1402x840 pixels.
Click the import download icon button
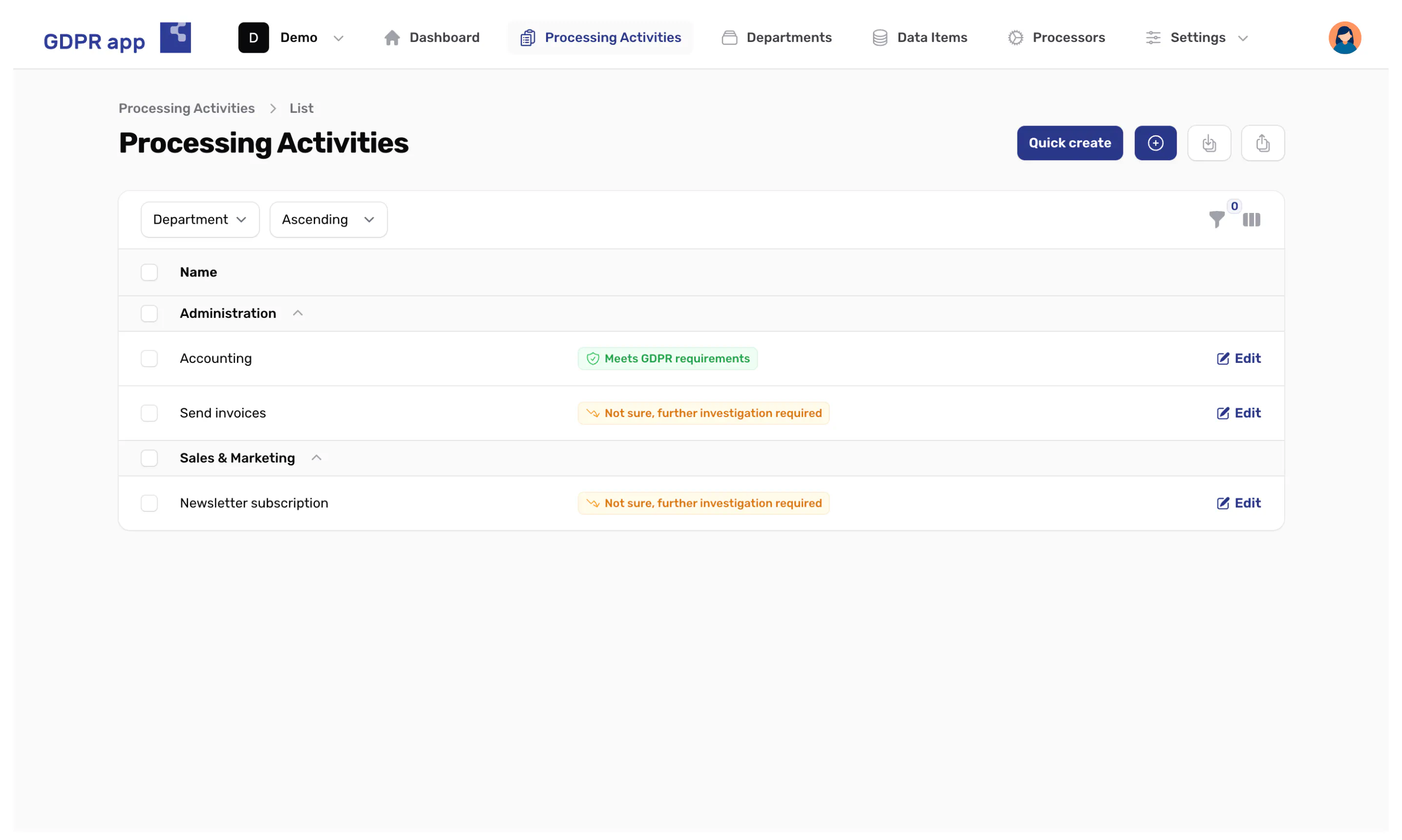click(1209, 143)
